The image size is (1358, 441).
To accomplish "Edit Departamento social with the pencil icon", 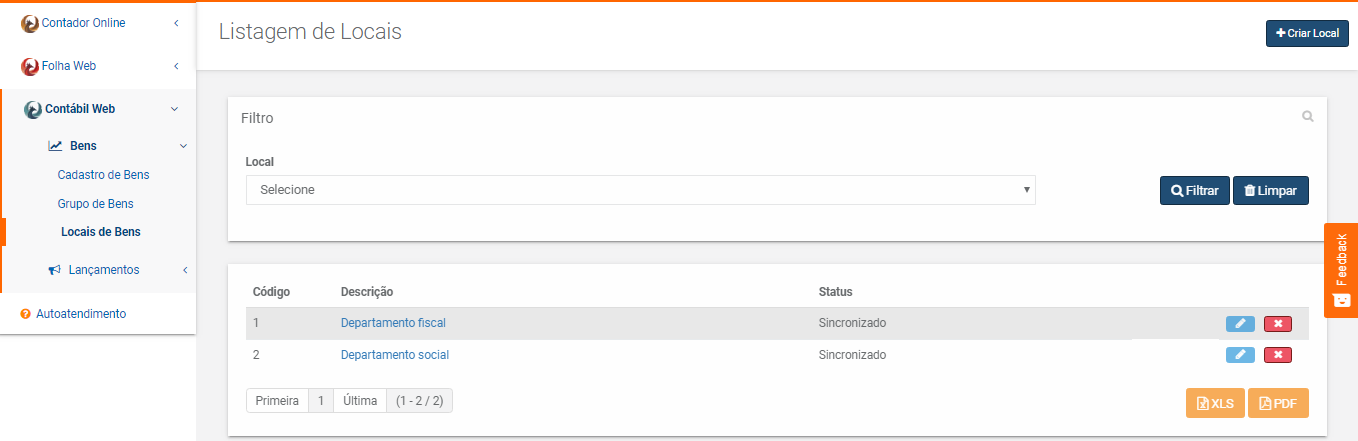I will coord(1240,354).
